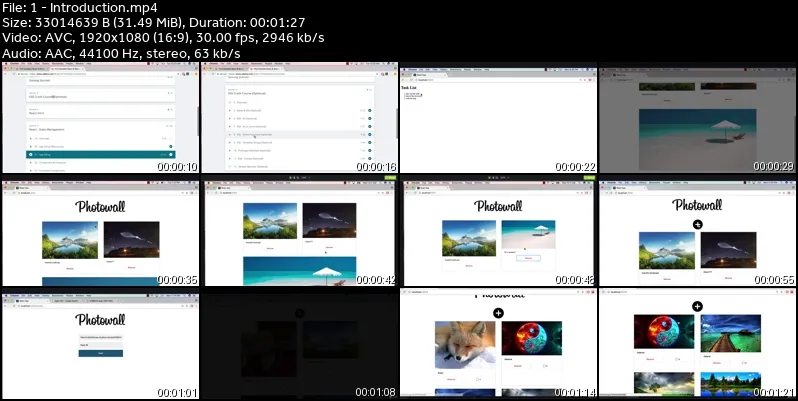Click the beach umbrella photo in the 00:00:48 frame
Image resolution: width=798 pixels, height=401 pixels.
coord(528,234)
